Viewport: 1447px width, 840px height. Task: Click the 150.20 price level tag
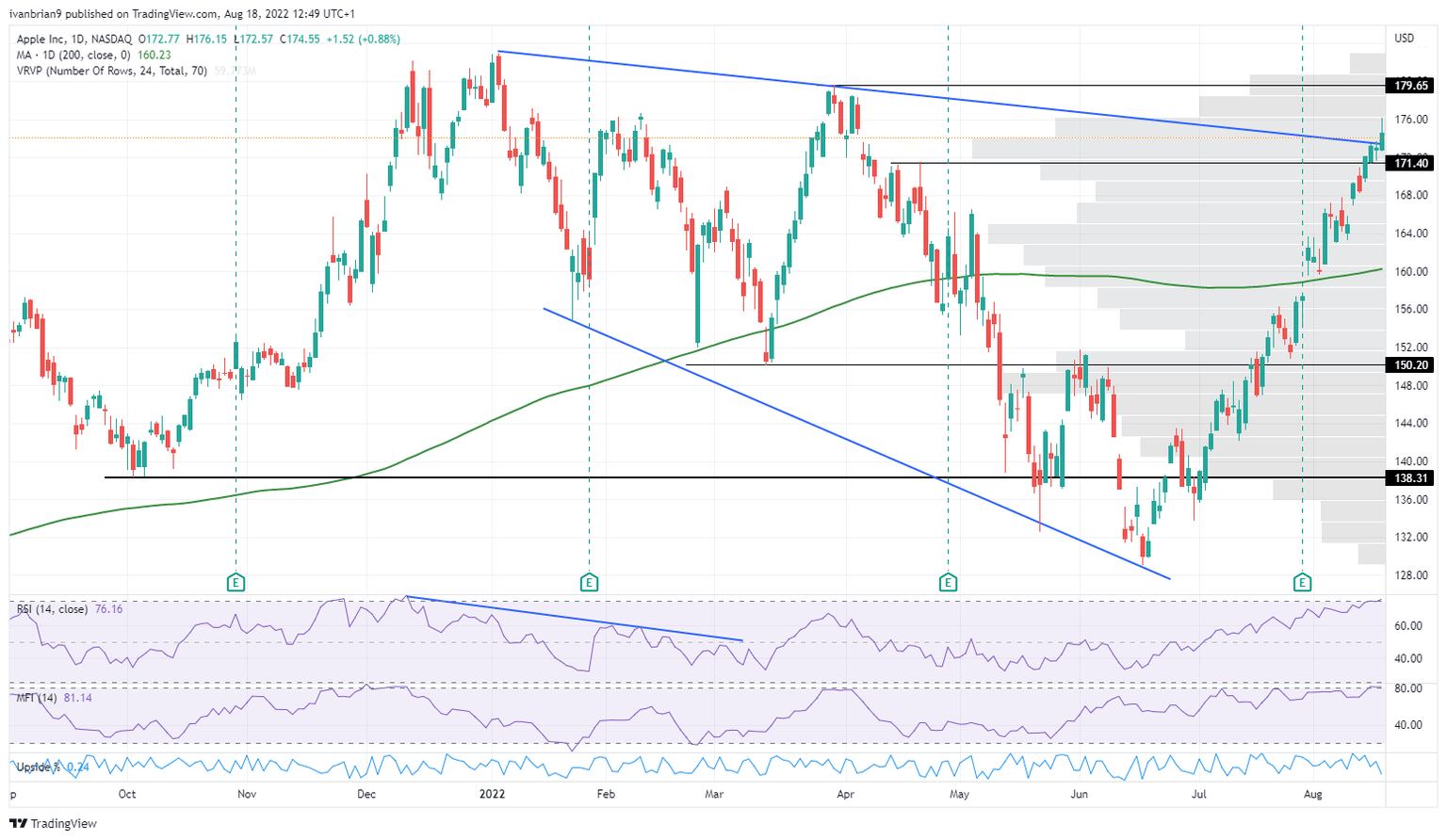[x=1409, y=365]
